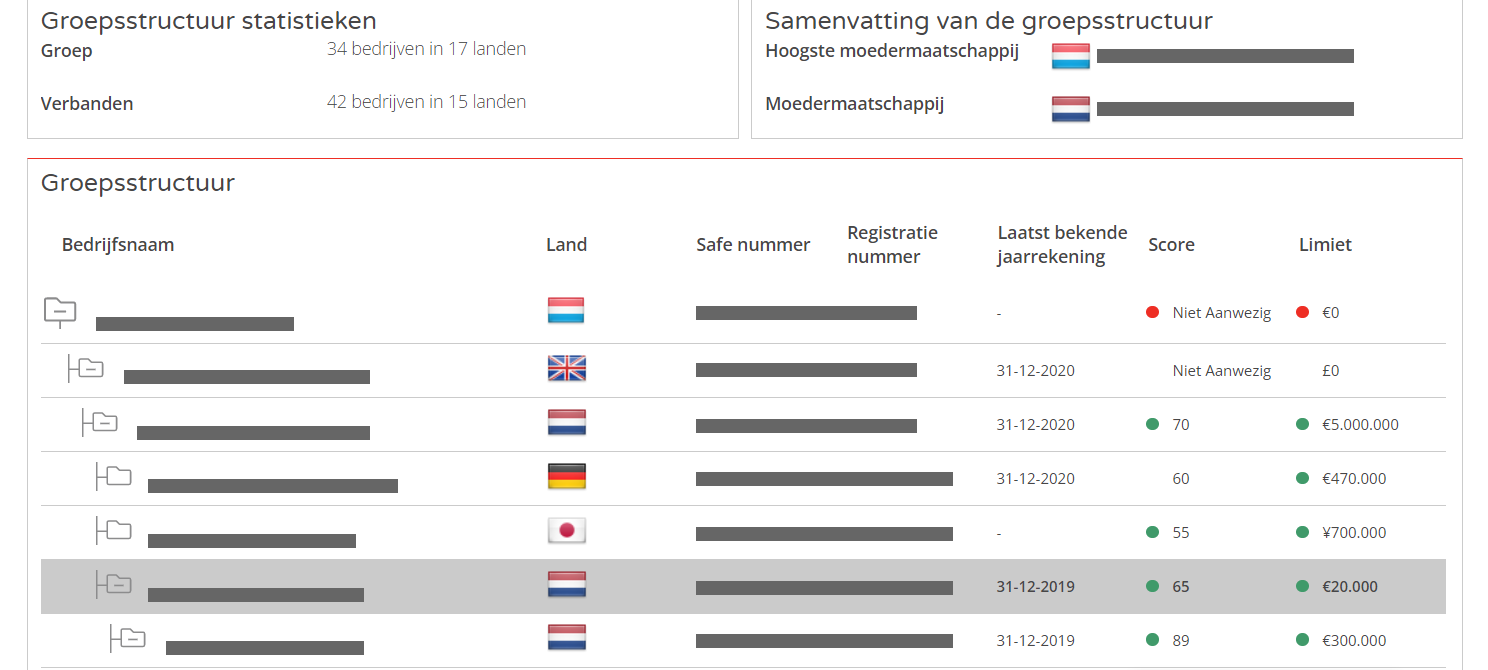The image size is (1488, 670).
Task: Click the Japanese company folder icon
Action: click(x=117, y=531)
